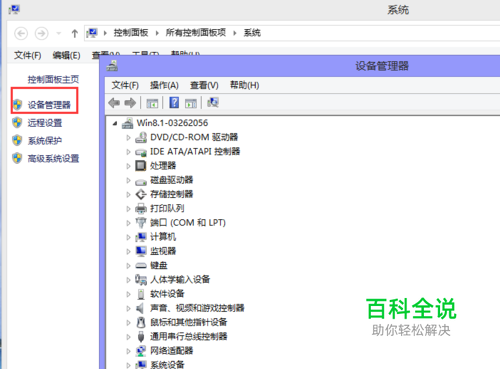Screen dimensions: 500x369
Task: Collapse the Win8.1-03262056 root node
Action: tap(115, 123)
